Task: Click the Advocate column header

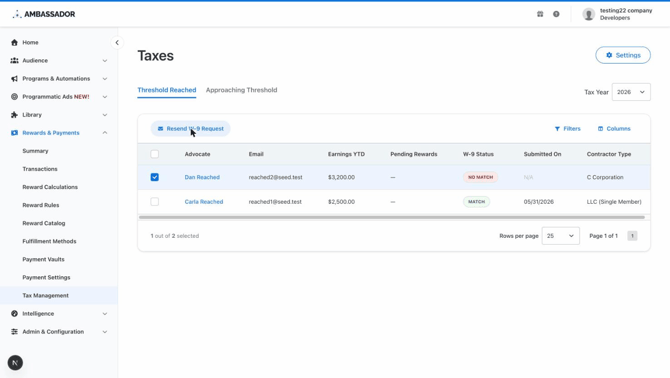Action: 197,154
